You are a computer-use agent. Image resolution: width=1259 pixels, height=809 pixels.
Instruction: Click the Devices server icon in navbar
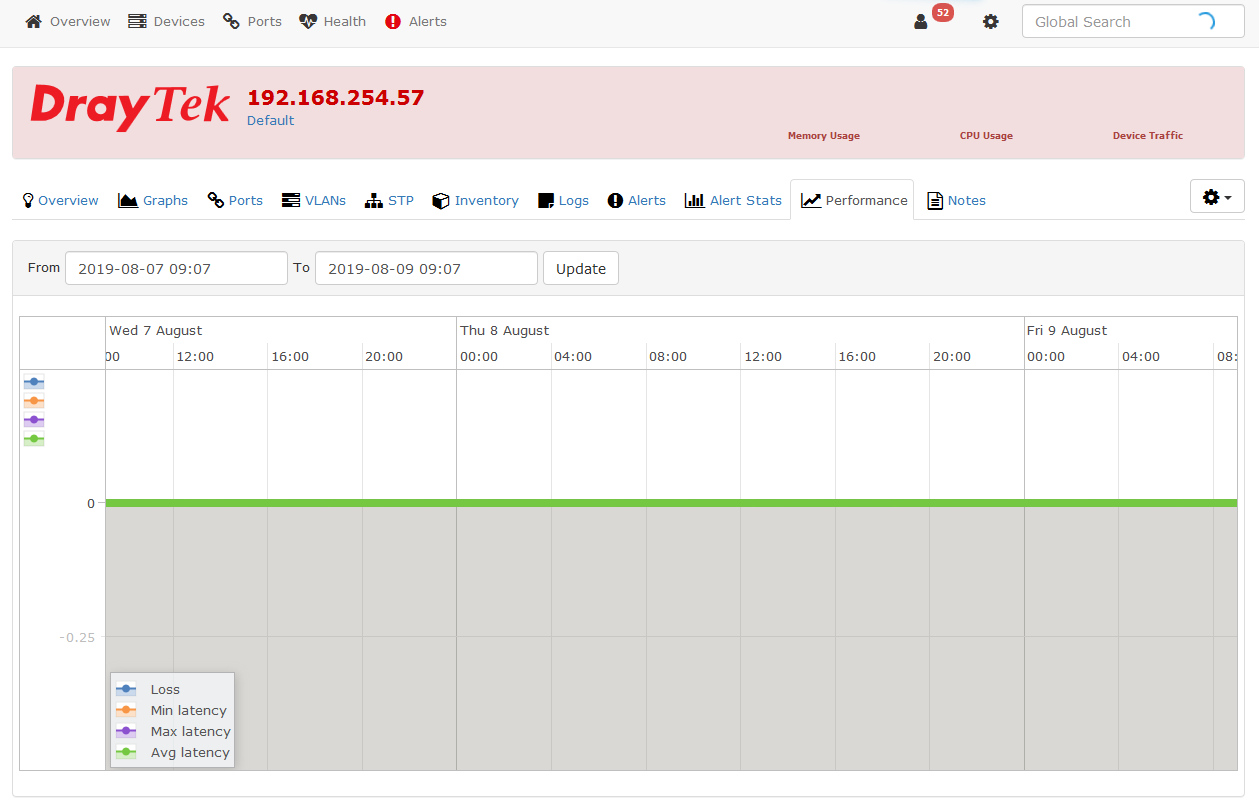[137, 21]
